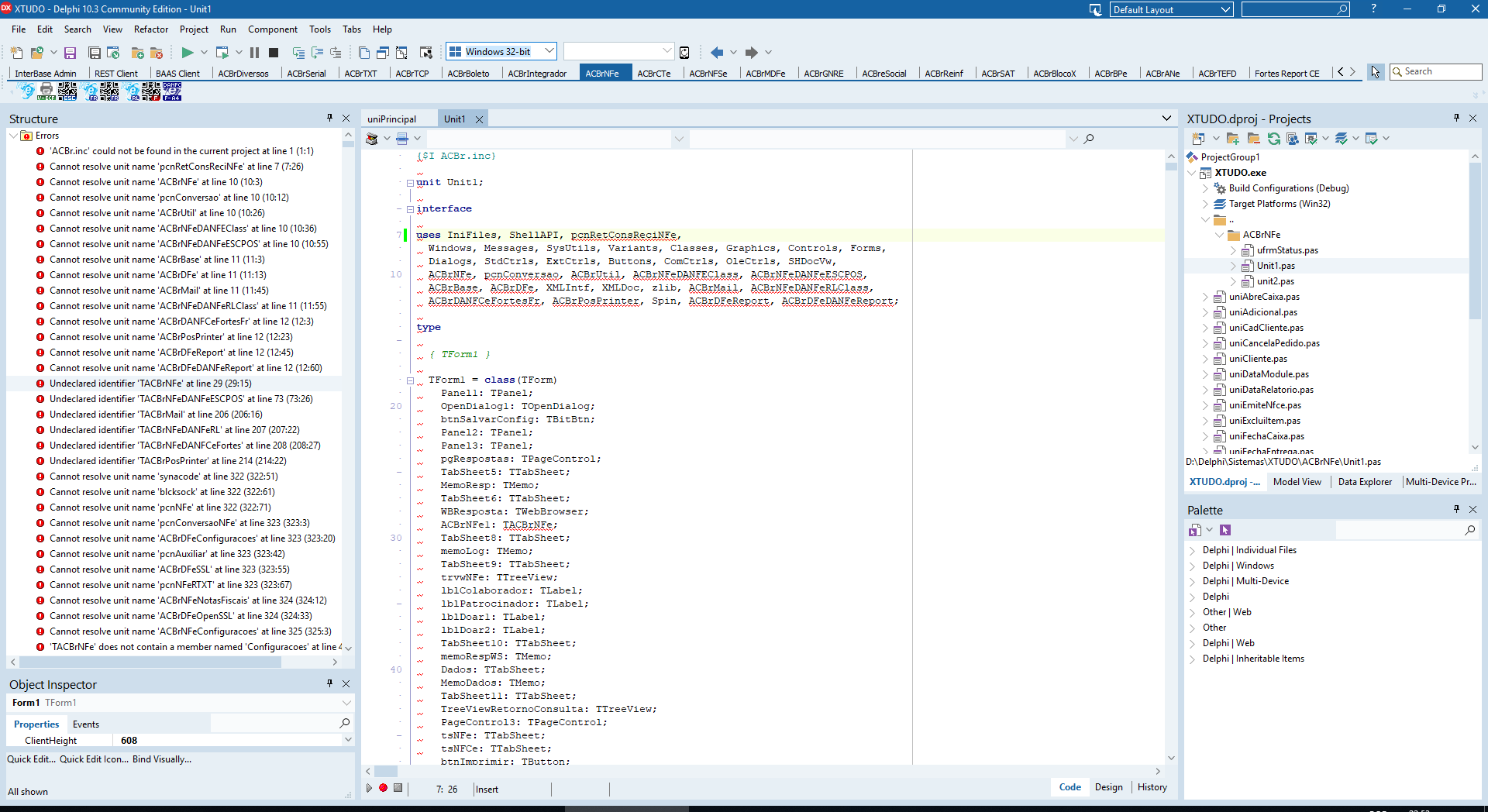
Task: Click the code editor horizontal scrollbar thumb
Action: [x=386, y=771]
